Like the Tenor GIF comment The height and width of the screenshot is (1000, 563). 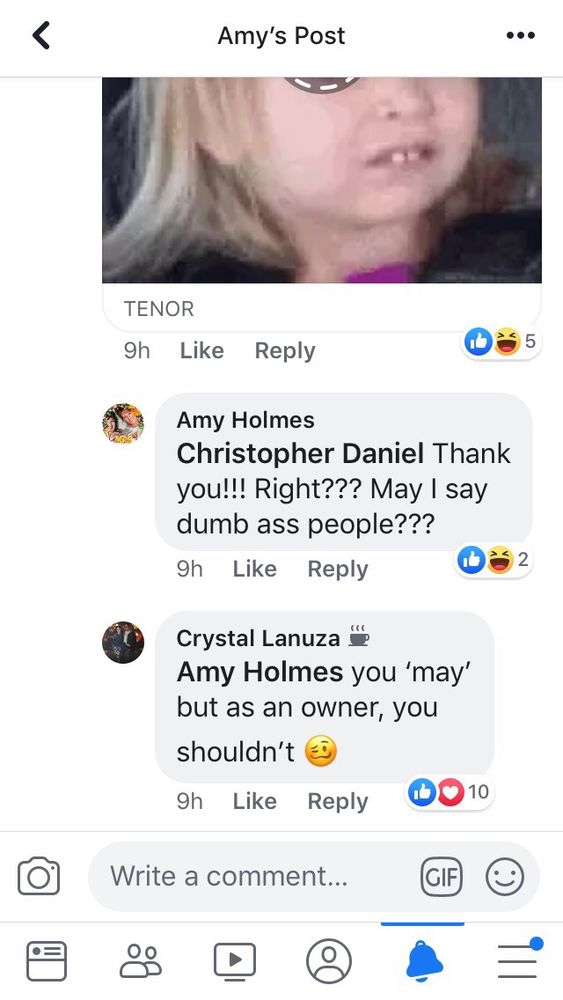tap(201, 350)
